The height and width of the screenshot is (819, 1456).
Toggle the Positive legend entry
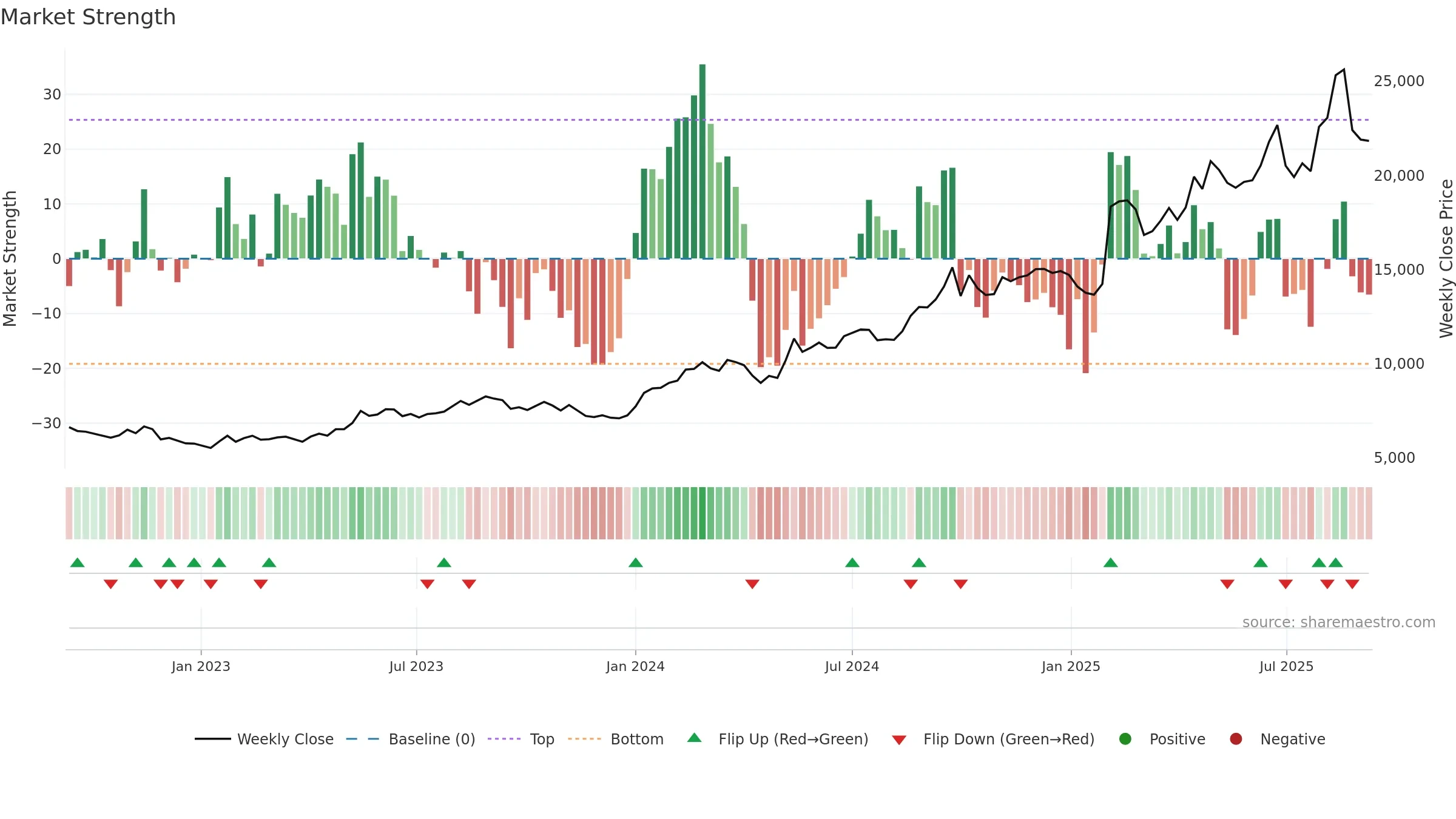pyautogui.click(x=1162, y=739)
